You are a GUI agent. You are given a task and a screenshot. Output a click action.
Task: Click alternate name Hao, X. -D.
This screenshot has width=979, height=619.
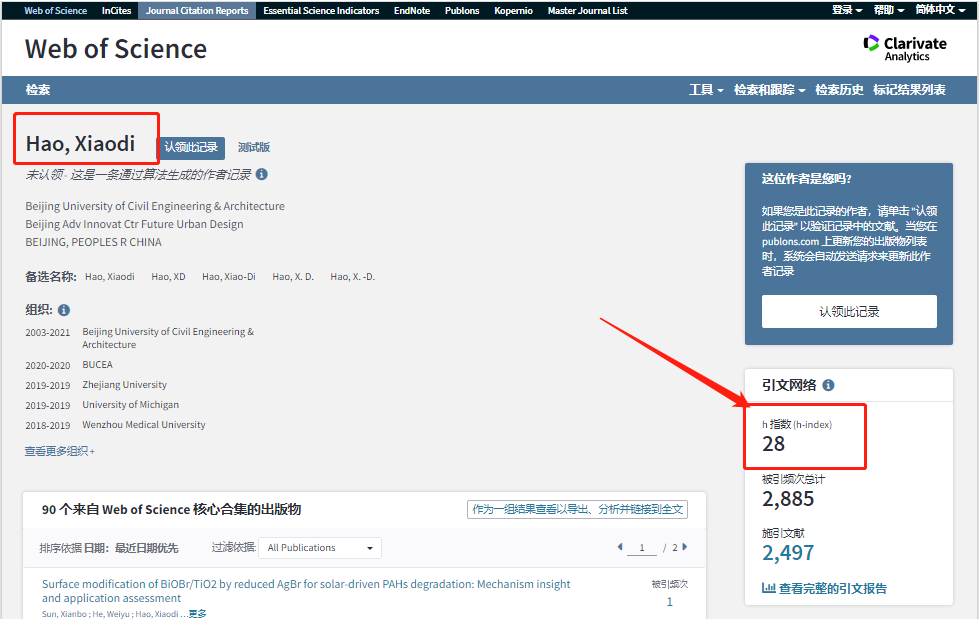coord(353,277)
